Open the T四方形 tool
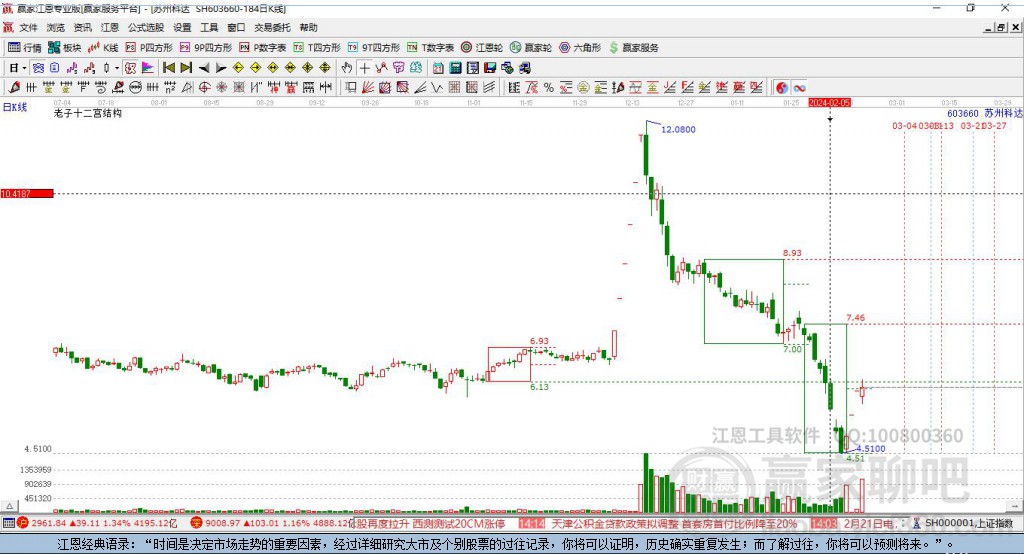This screenshot has width=1024, height=554. (x=317, y=48)
